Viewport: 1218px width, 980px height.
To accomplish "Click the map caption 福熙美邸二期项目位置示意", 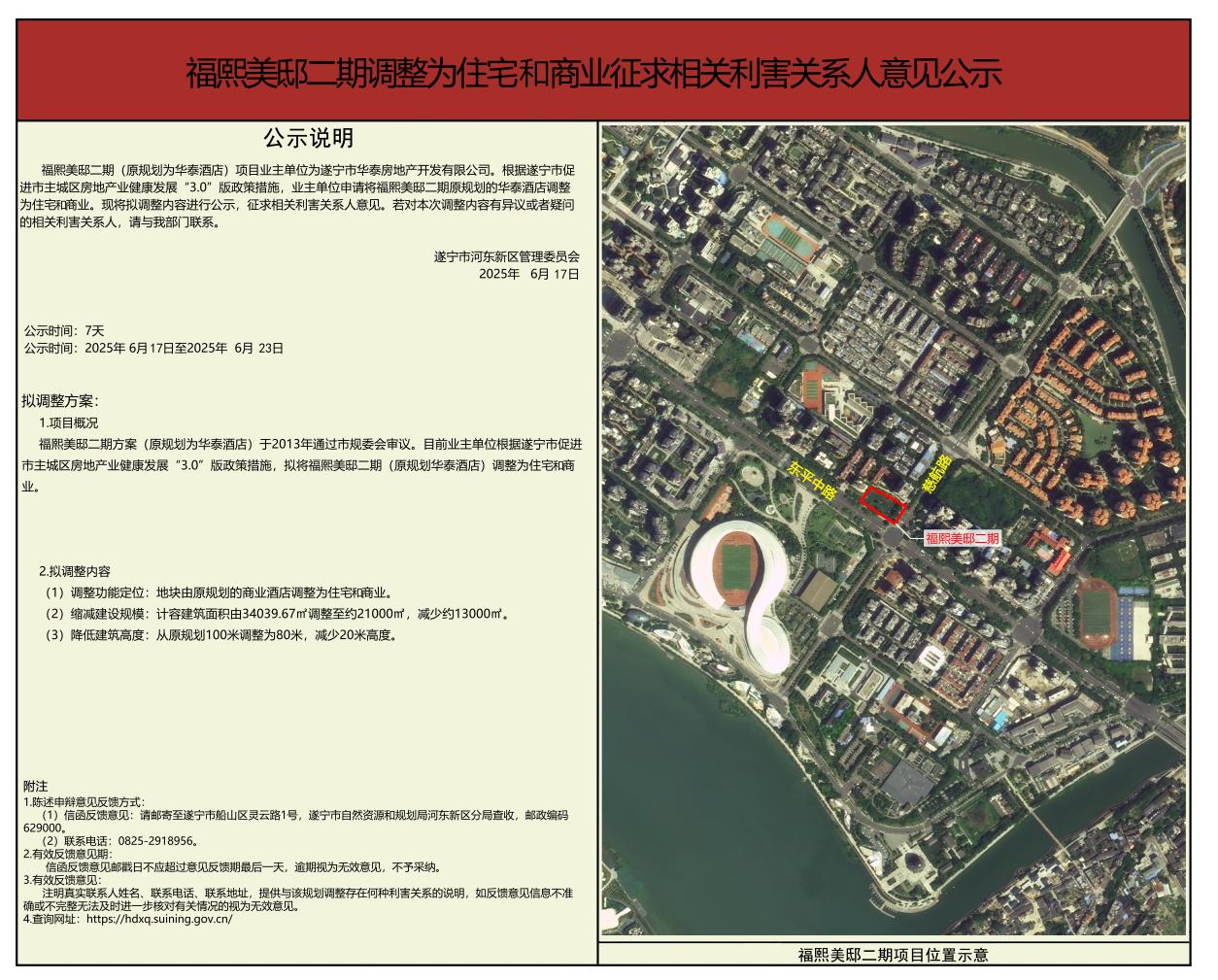I will (893, 955).
